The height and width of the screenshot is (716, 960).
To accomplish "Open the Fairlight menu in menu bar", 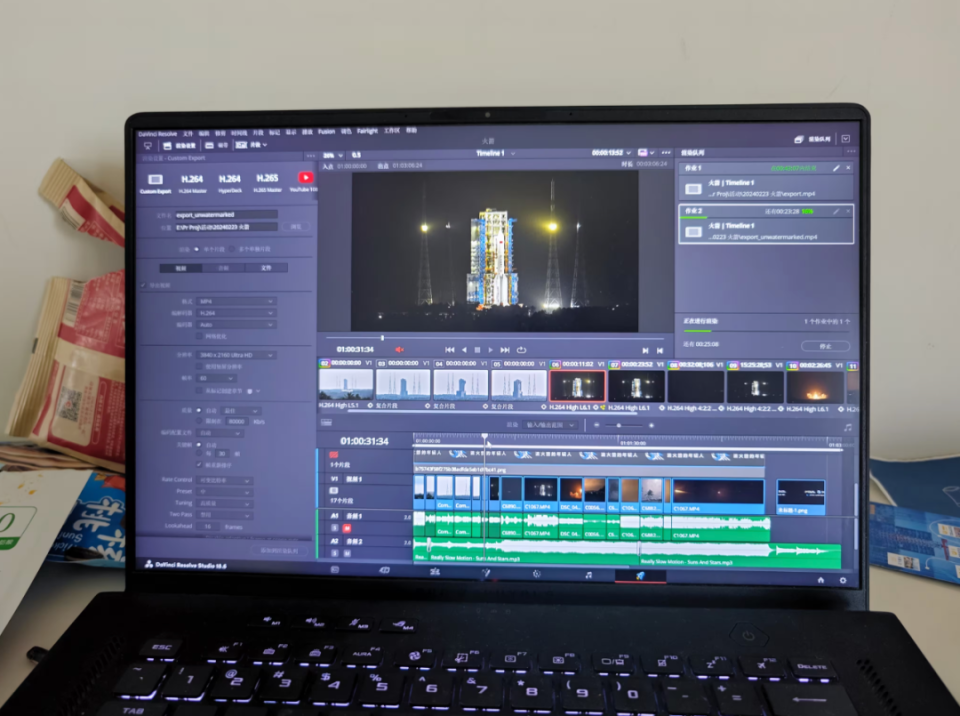I will pos(367,130).
